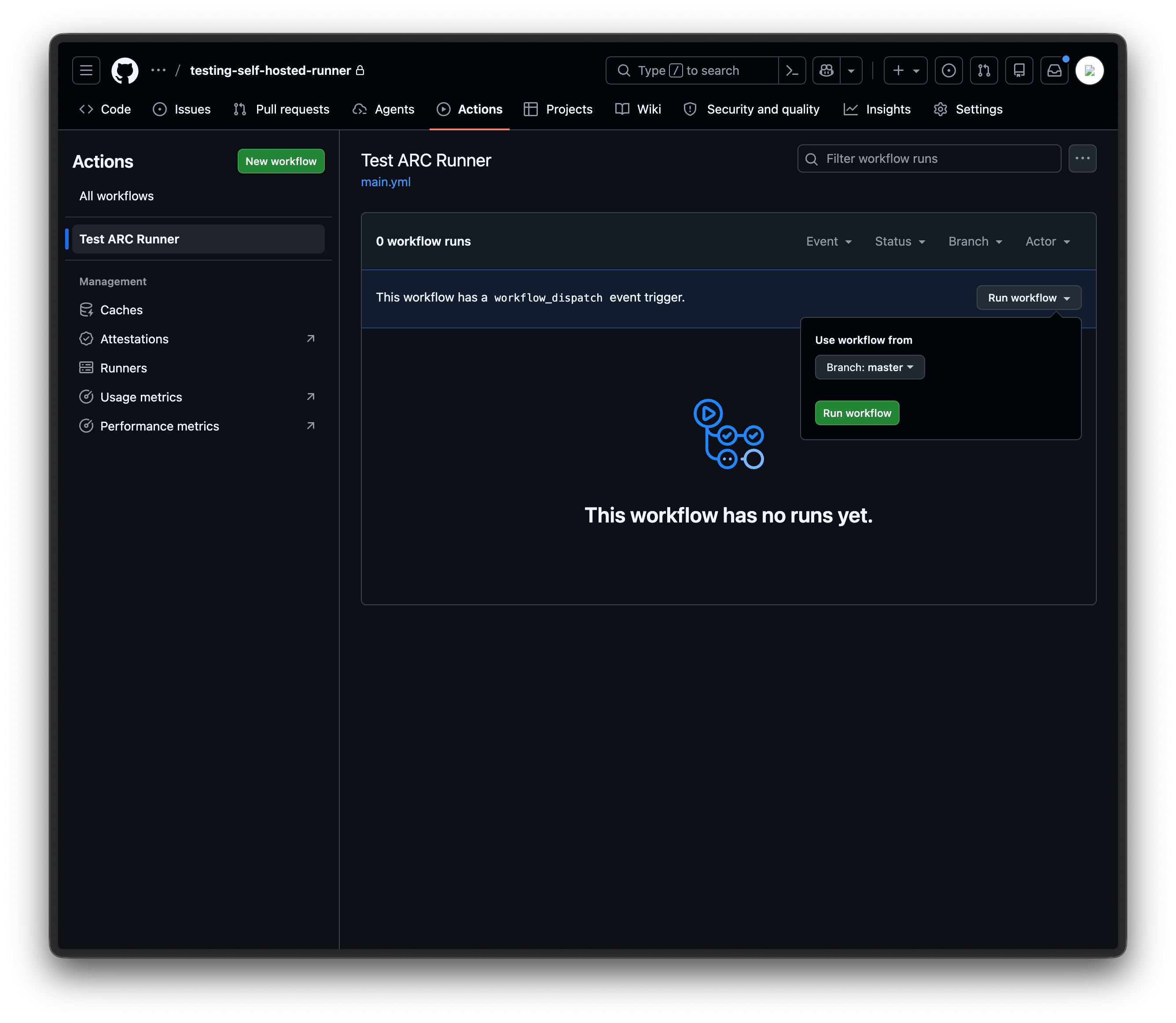Open the workflow options kebab menu
1176x1023 pixels.
click(1082, 159)
